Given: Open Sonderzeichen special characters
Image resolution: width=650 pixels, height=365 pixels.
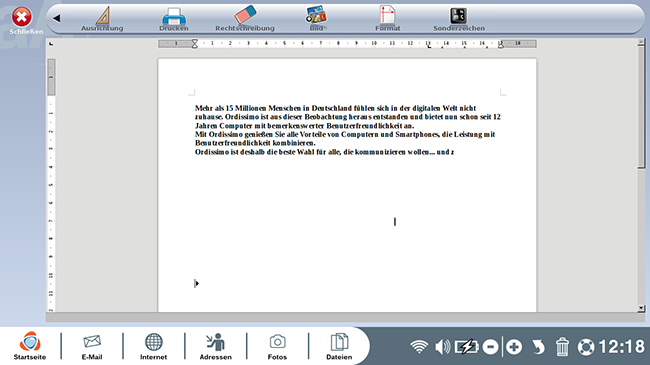Looking at the screenshot, I should click(459, 19).
